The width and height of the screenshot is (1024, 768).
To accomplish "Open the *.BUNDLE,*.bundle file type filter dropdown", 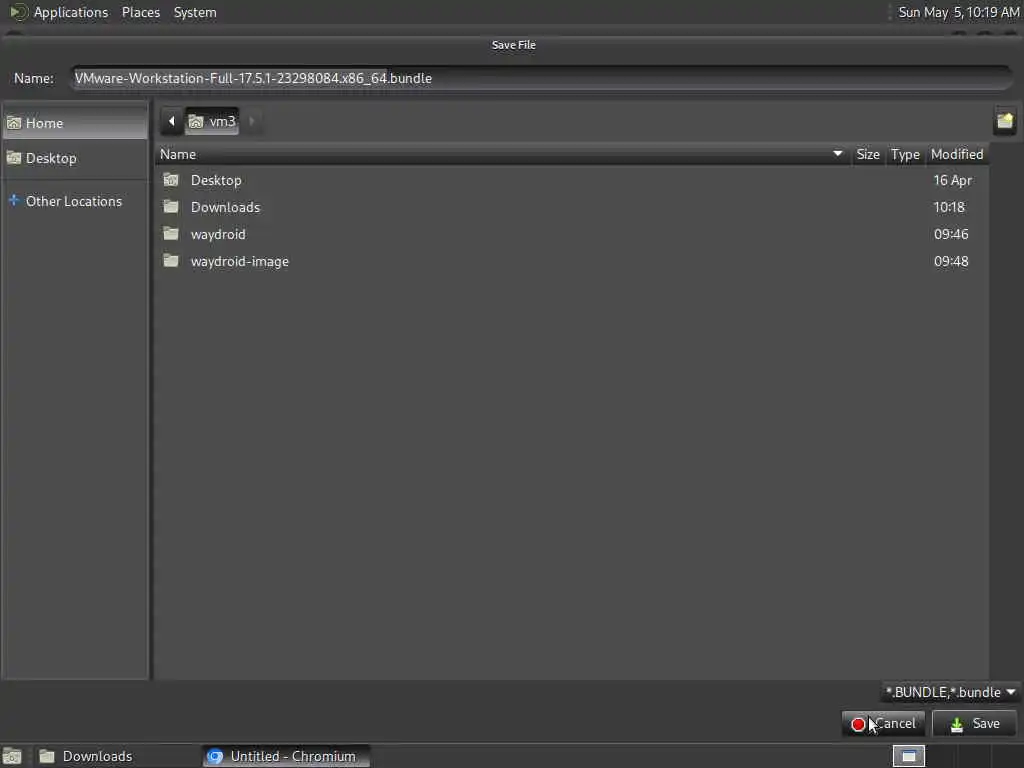I will point(950,692).
